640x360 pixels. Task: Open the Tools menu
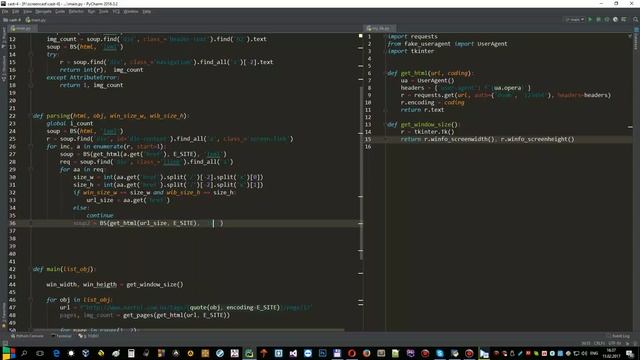tap(104, 11)
